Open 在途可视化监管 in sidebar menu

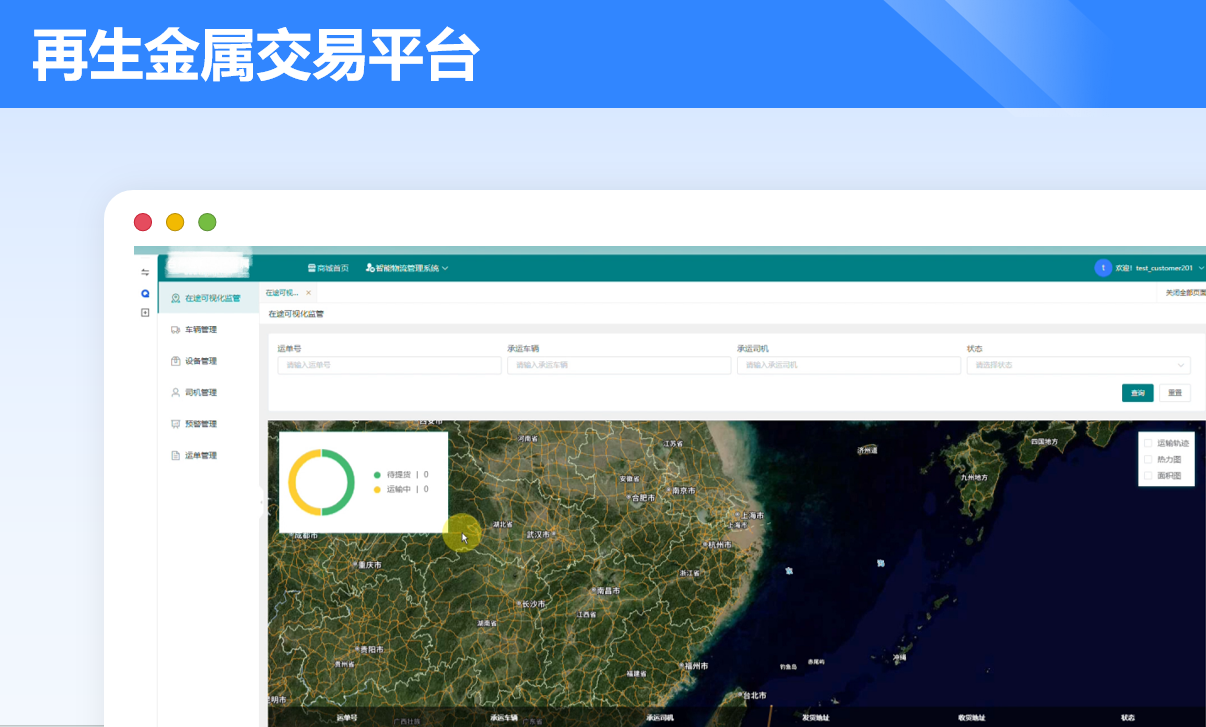coord(208,298)
